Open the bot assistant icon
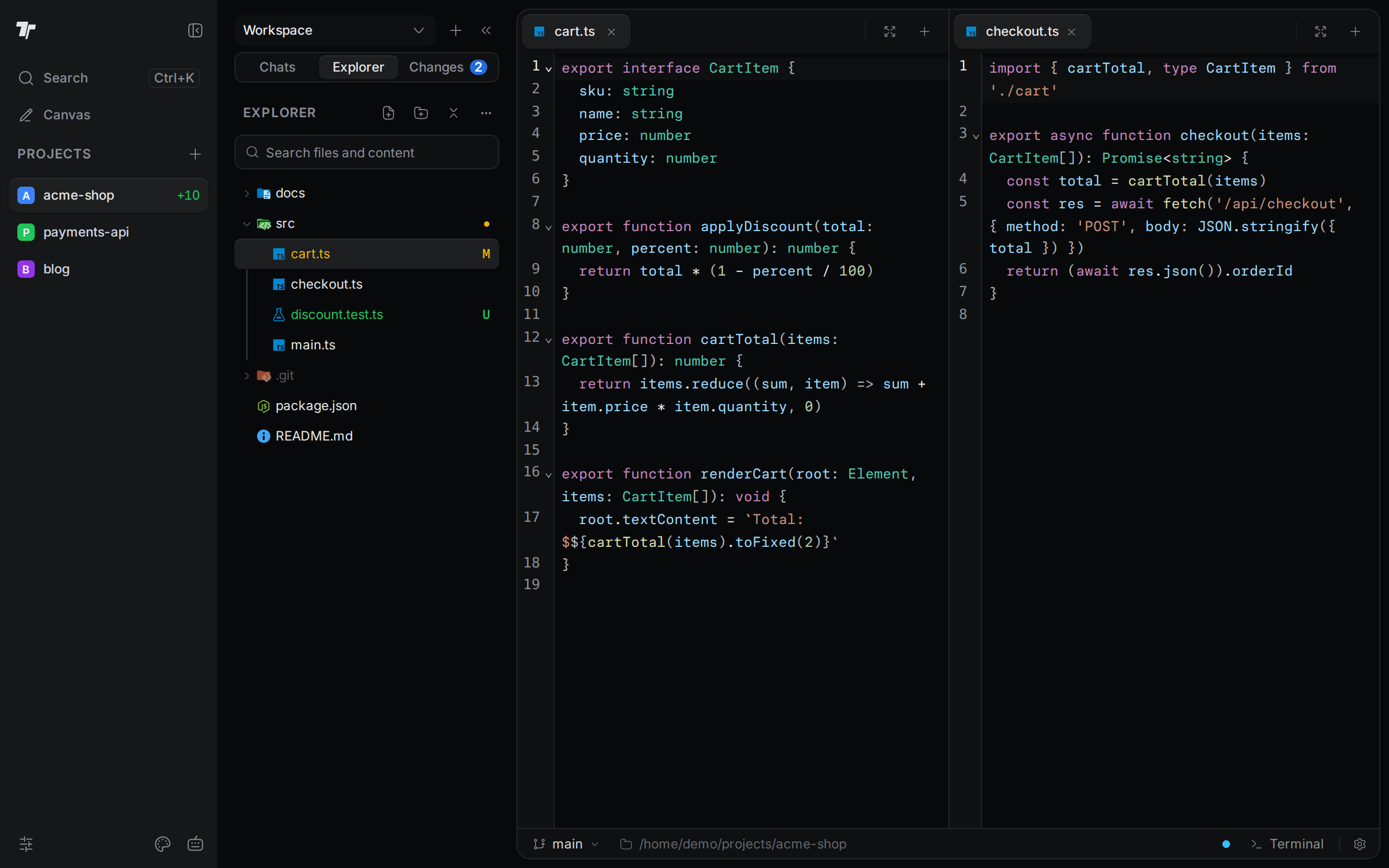Image resolution: width=1389 pixels, height=868 pixels. pos(195,844)
